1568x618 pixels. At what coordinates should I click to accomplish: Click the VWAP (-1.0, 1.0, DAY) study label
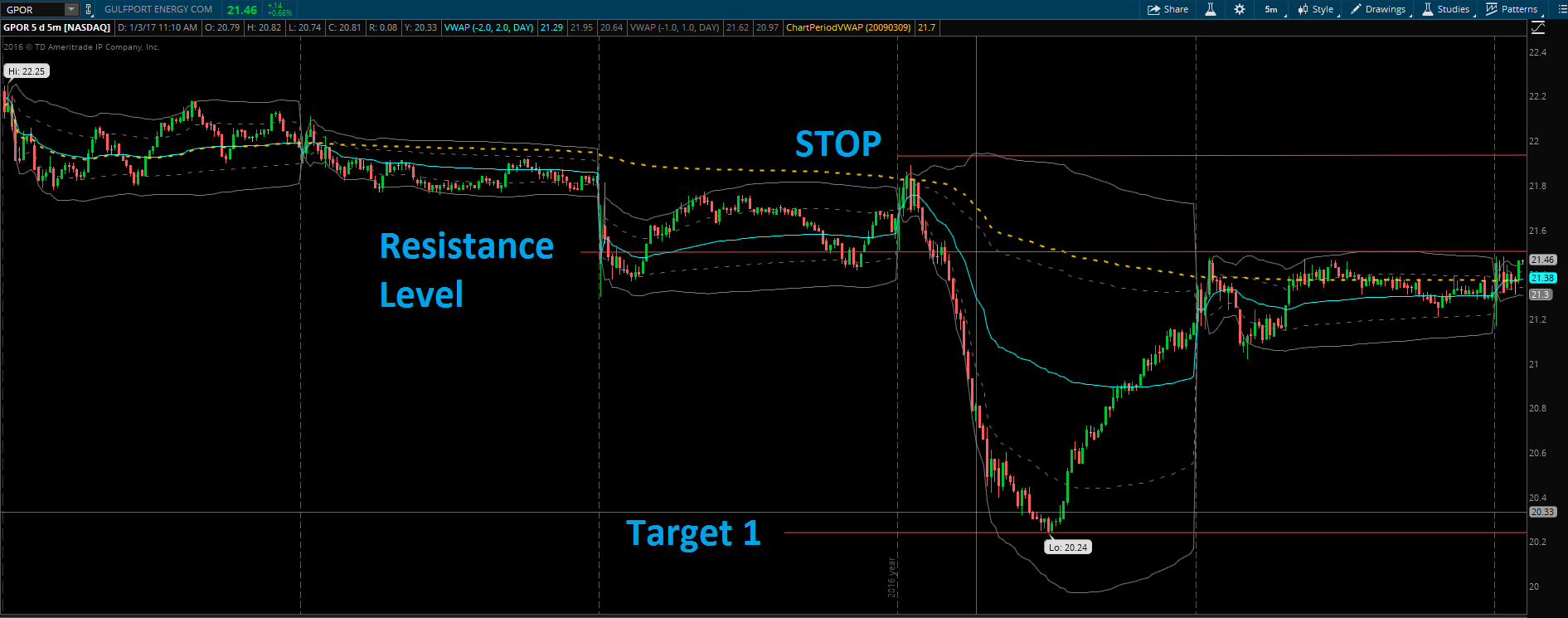click(675, 27)
